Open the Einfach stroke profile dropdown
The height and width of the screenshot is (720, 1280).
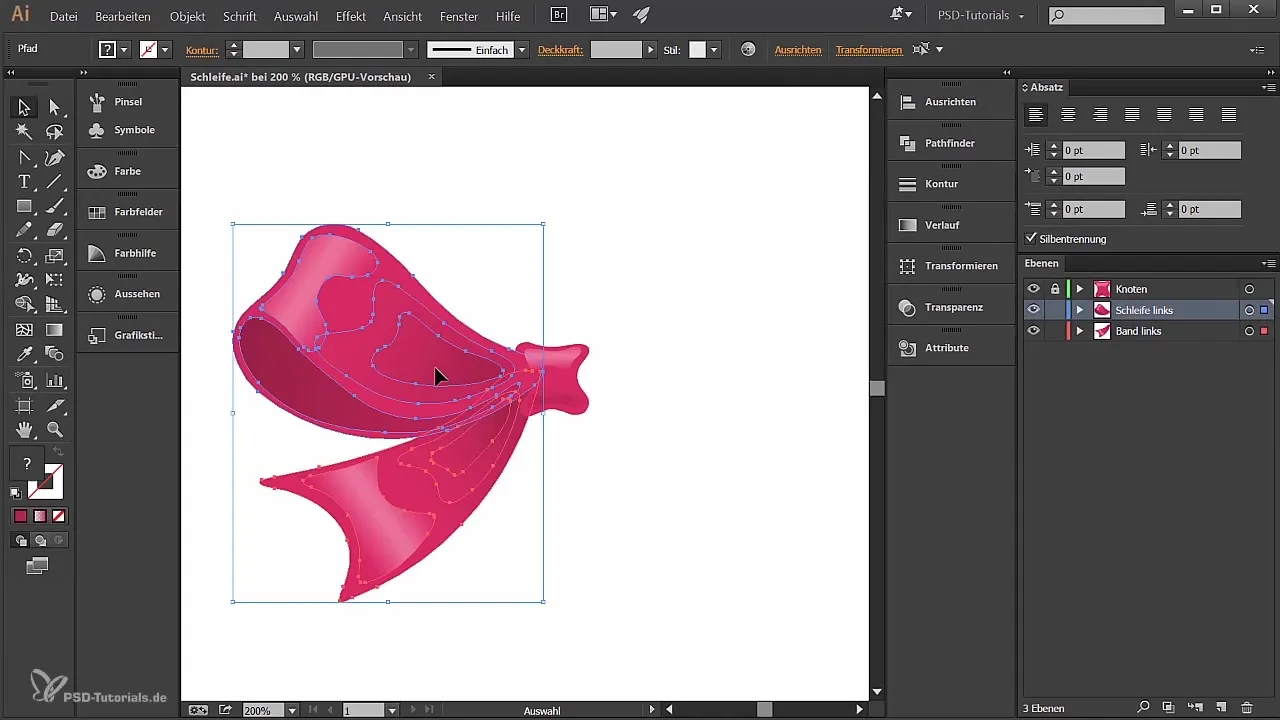[522, 49]
